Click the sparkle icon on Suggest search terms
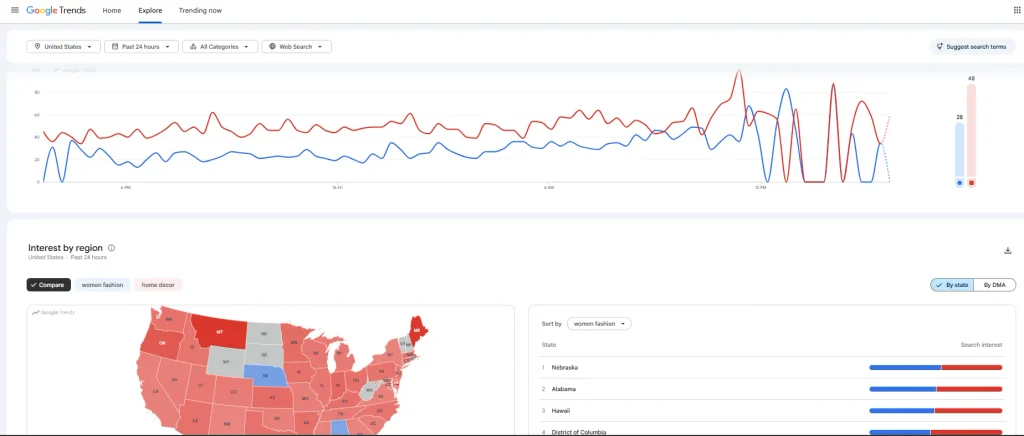Viewport: 1024px width, 436px height. 940,47
